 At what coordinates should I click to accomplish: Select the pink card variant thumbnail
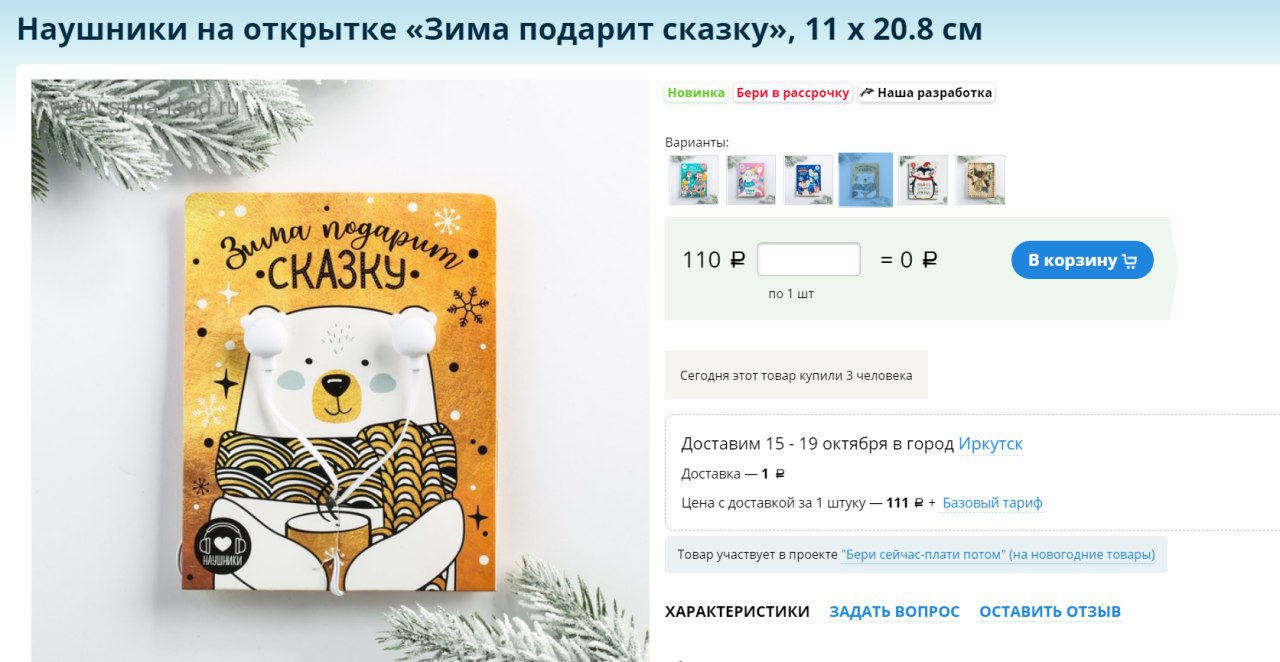point(751,180)
